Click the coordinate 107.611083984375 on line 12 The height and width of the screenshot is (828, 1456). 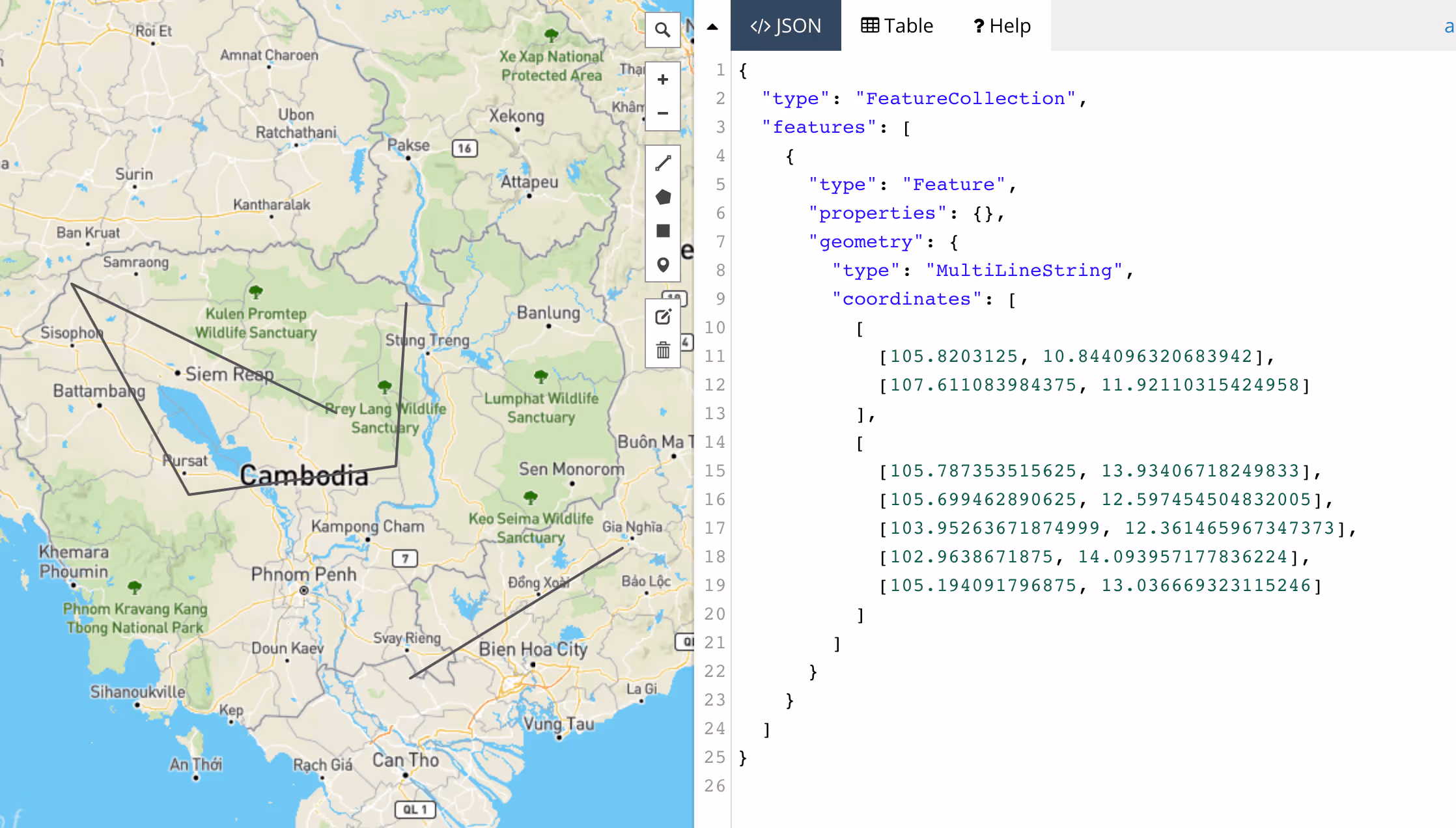click(x=983, y=385)
